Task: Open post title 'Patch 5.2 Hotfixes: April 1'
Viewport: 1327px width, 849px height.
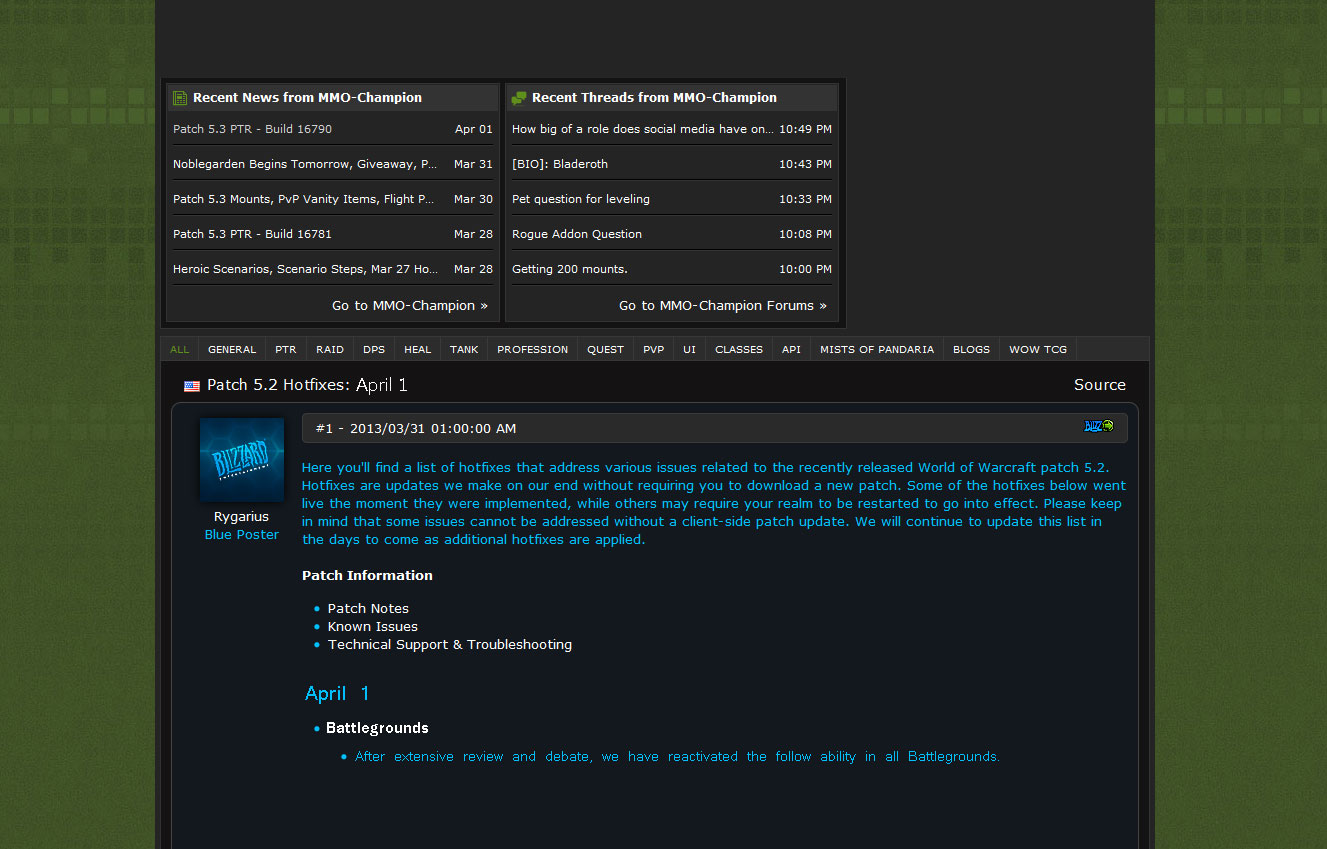Action: click(x=307, y=385)
